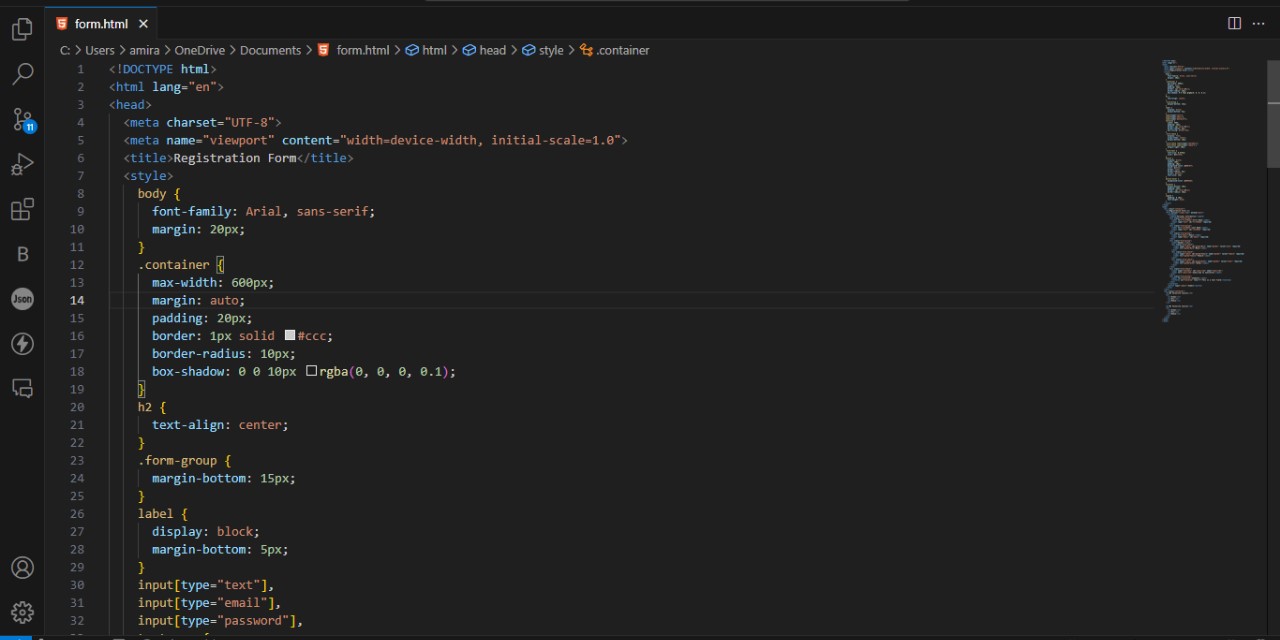Click the '.container {' selector line
This screenshot has height=640, width=1280.
coord(181,265)
